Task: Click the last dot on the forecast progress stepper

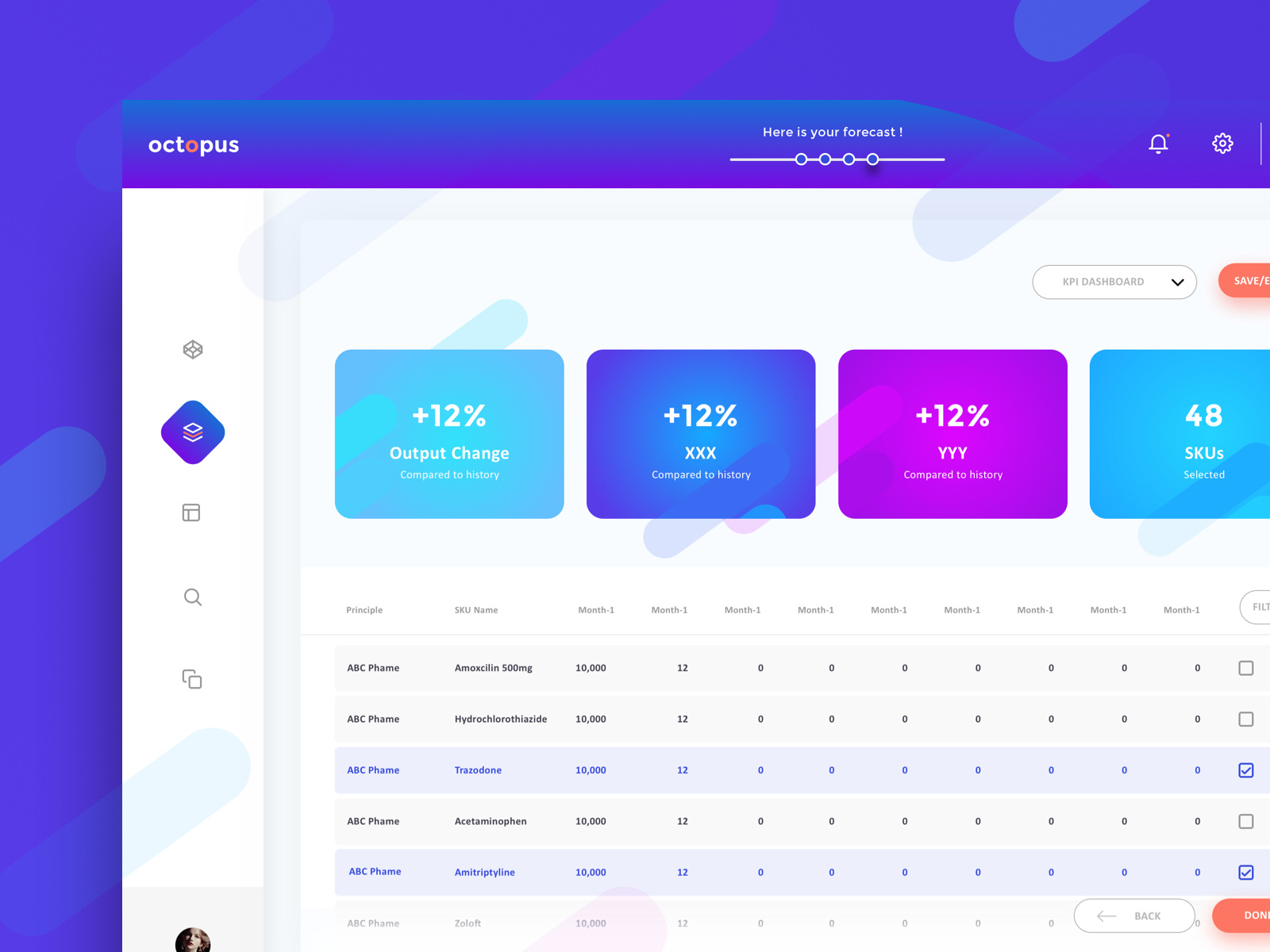Action: pyautogui.click(x=872, y=159)
